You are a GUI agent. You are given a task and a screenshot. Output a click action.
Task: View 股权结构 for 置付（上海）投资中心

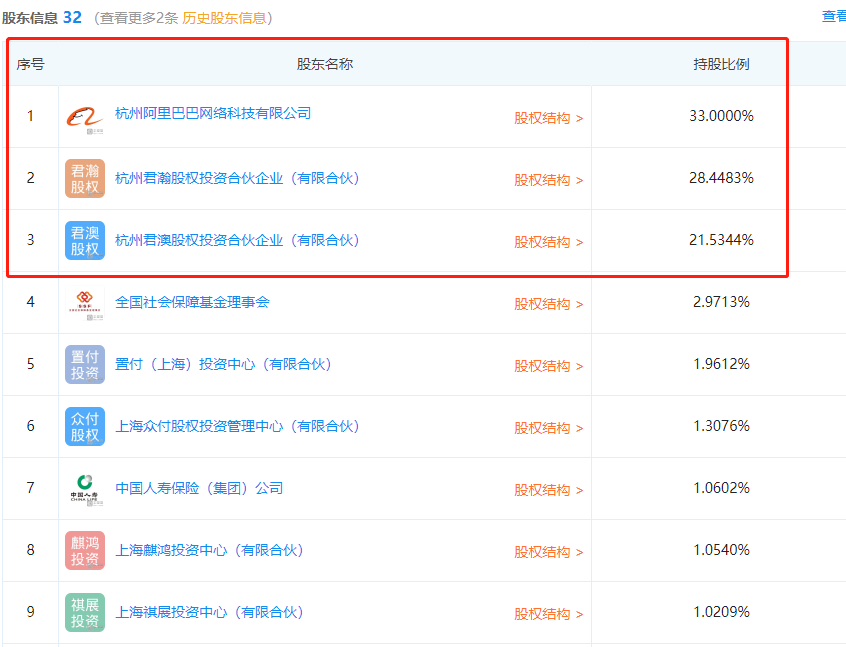pos(548,366)
